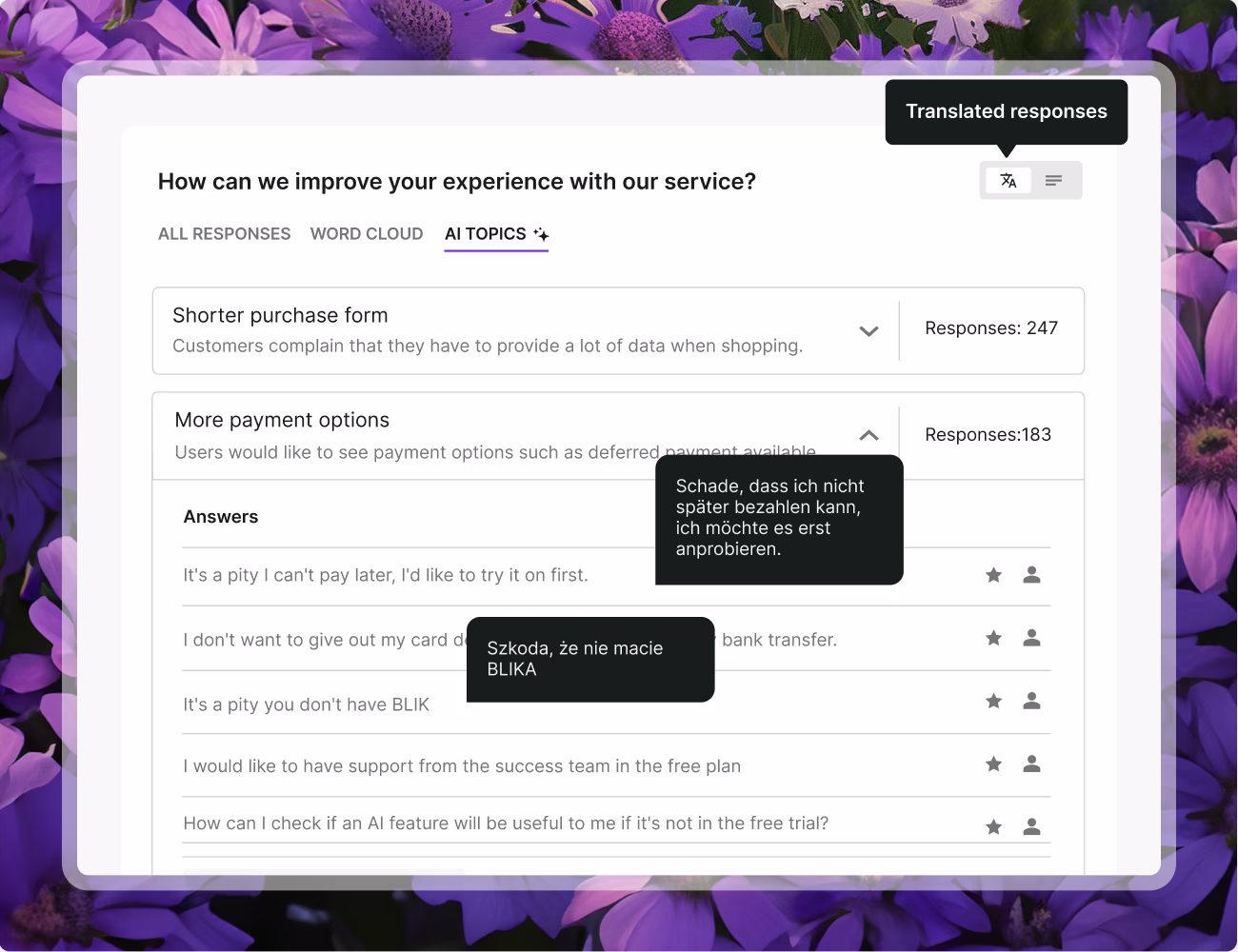
Task: Toggle star on "I don't want to give out my card" answer
Action: pos(993,638)
